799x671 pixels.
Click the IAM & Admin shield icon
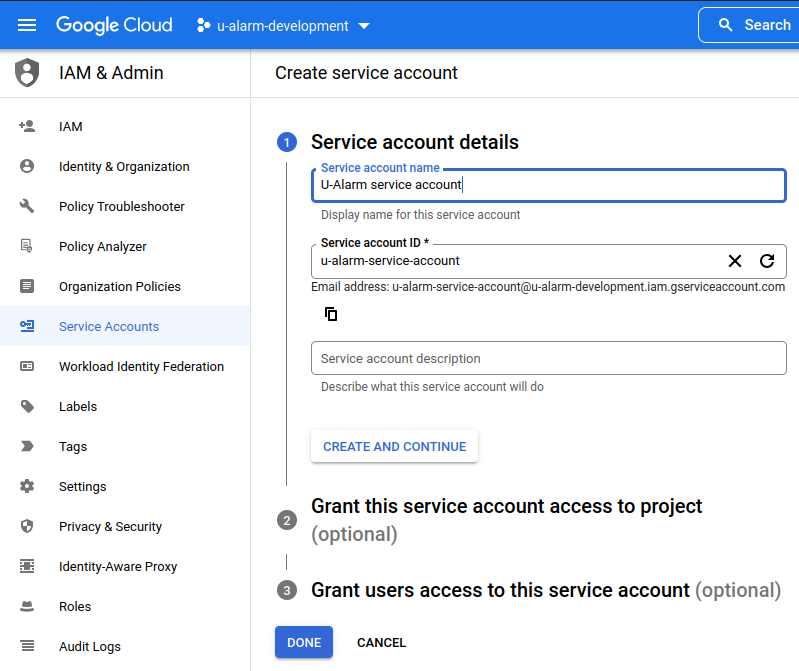[27, 73]
